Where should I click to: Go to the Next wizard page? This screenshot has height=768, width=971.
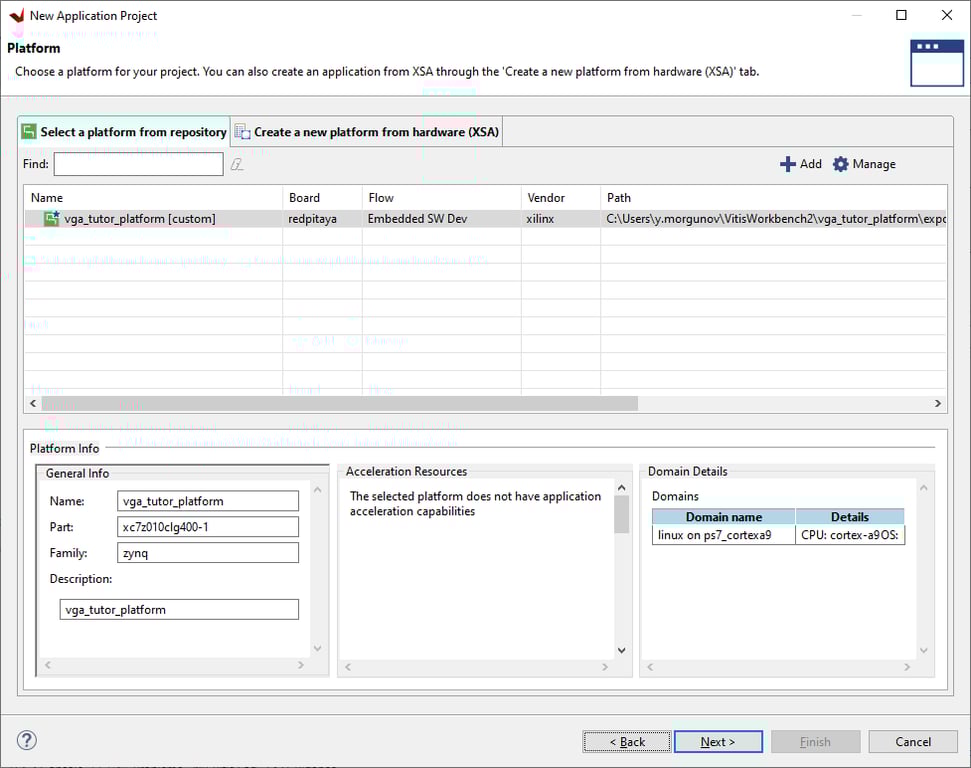click(x=718, y=741)
